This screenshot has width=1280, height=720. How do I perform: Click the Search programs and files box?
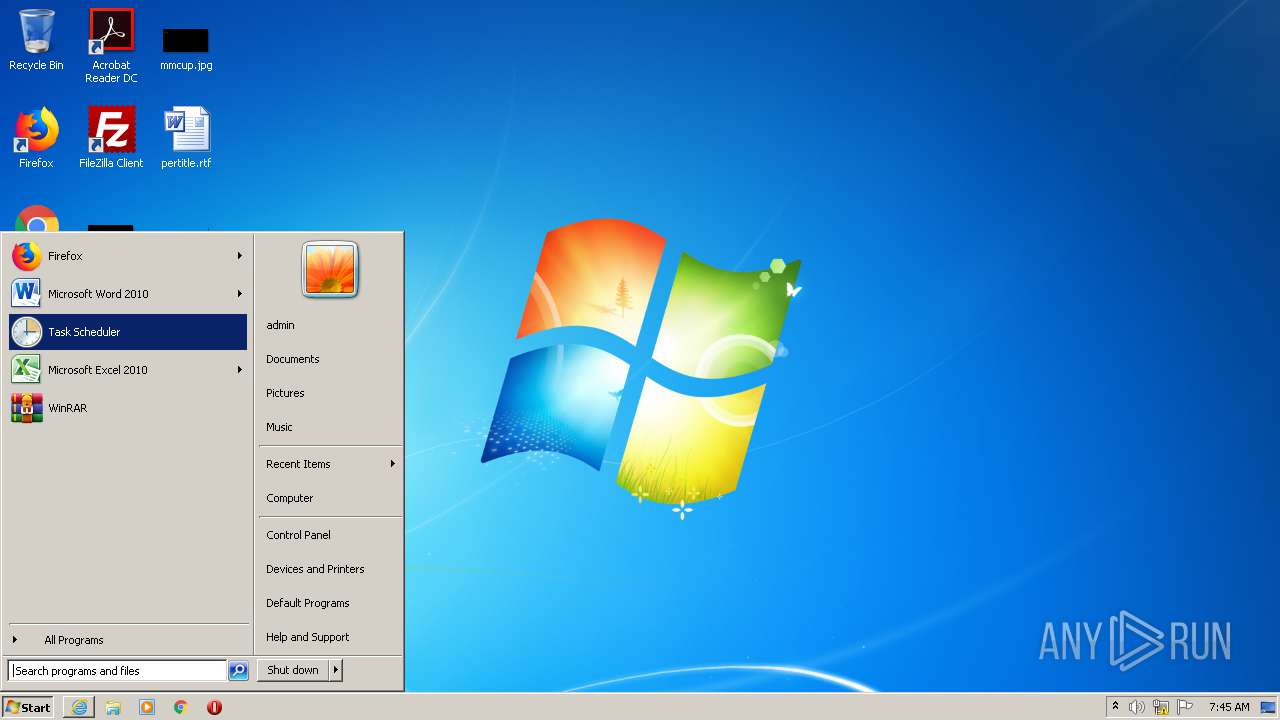point(117,671)
